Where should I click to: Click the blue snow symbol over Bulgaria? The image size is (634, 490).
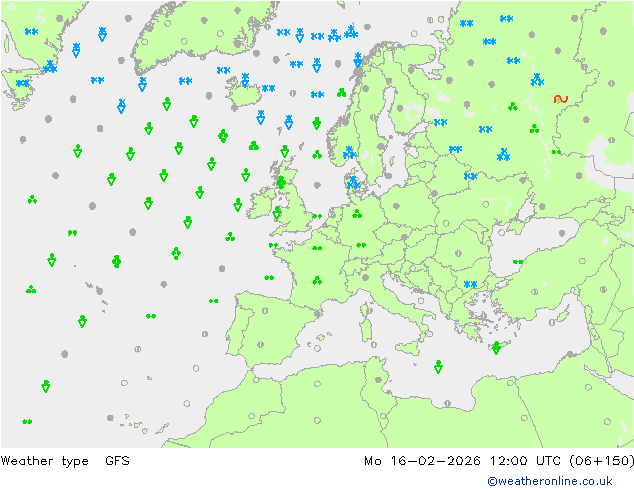pos(470,284)
